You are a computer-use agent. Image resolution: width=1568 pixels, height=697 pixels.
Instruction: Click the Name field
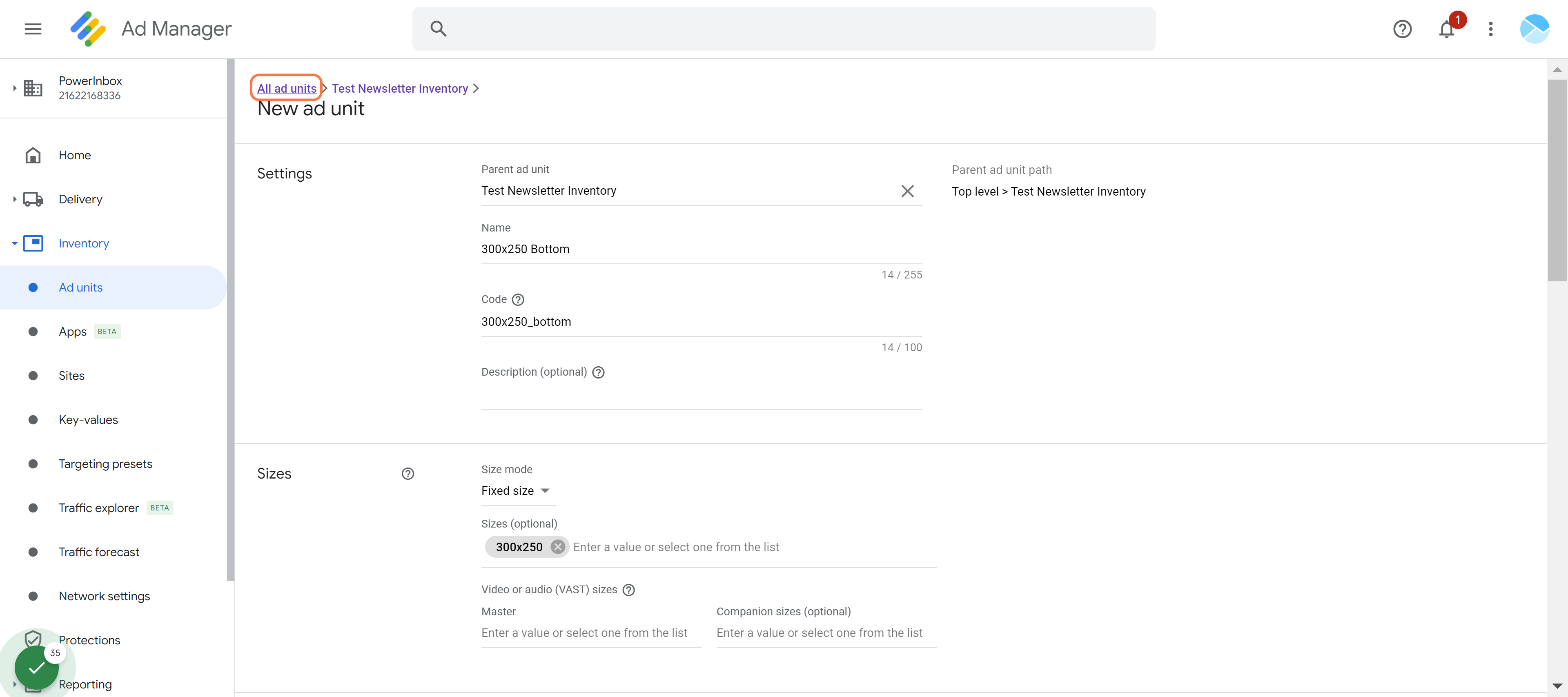701,249
